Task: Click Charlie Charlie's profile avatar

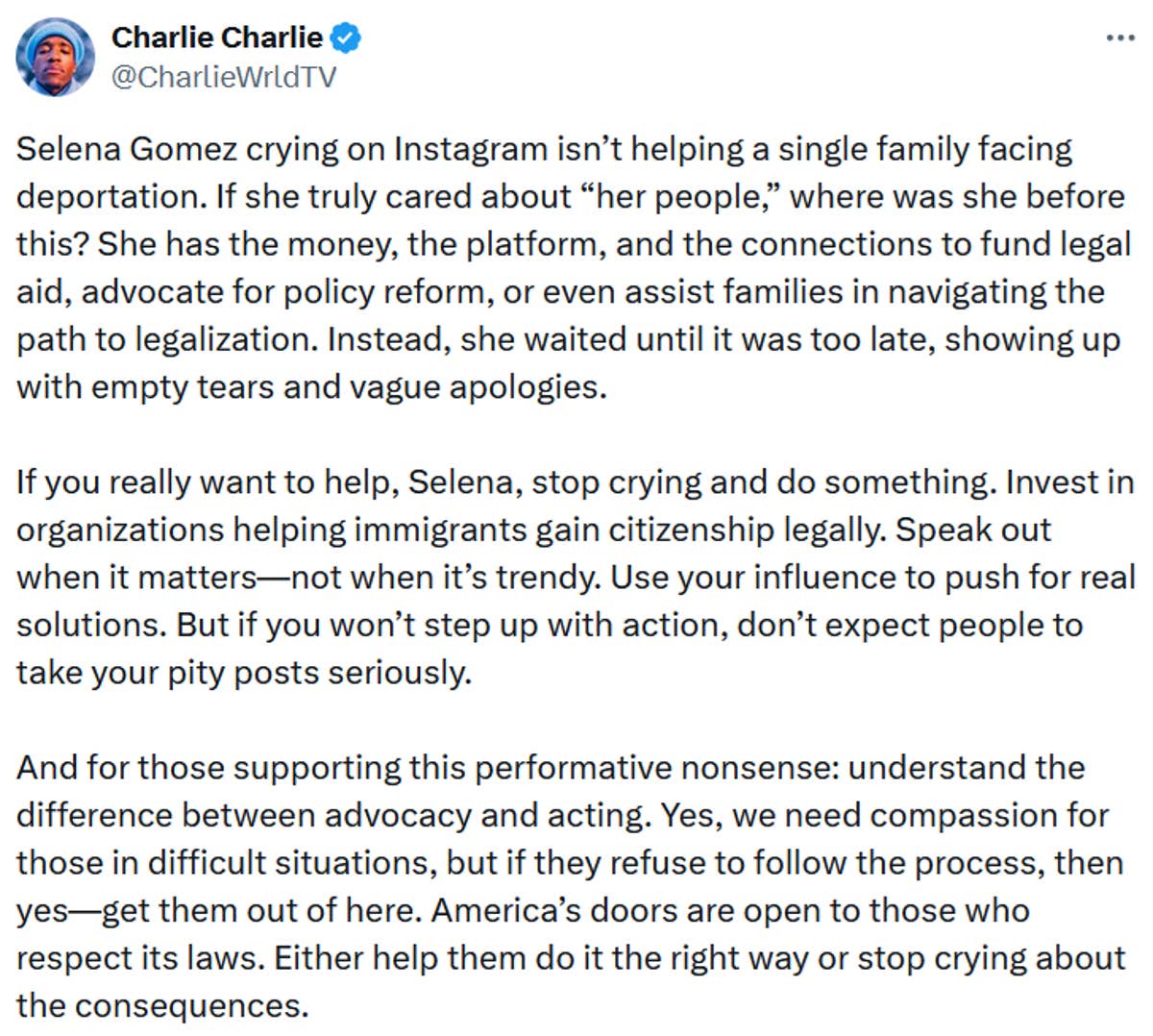Action: tap(56, 58)
